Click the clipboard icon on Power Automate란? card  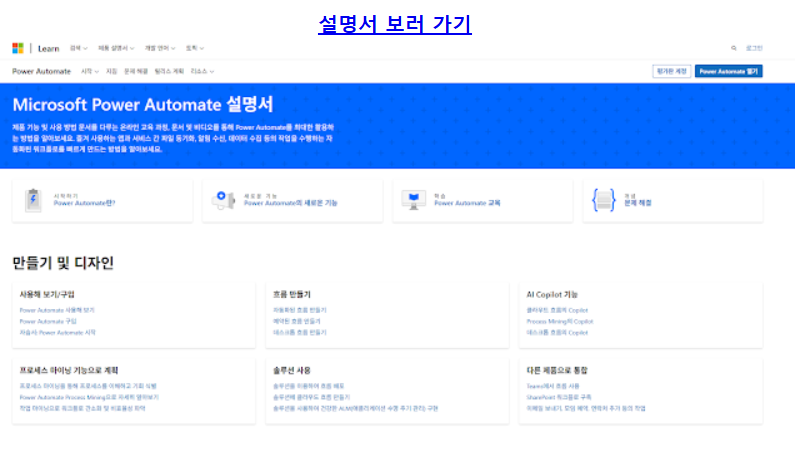[x=33, y=200]
